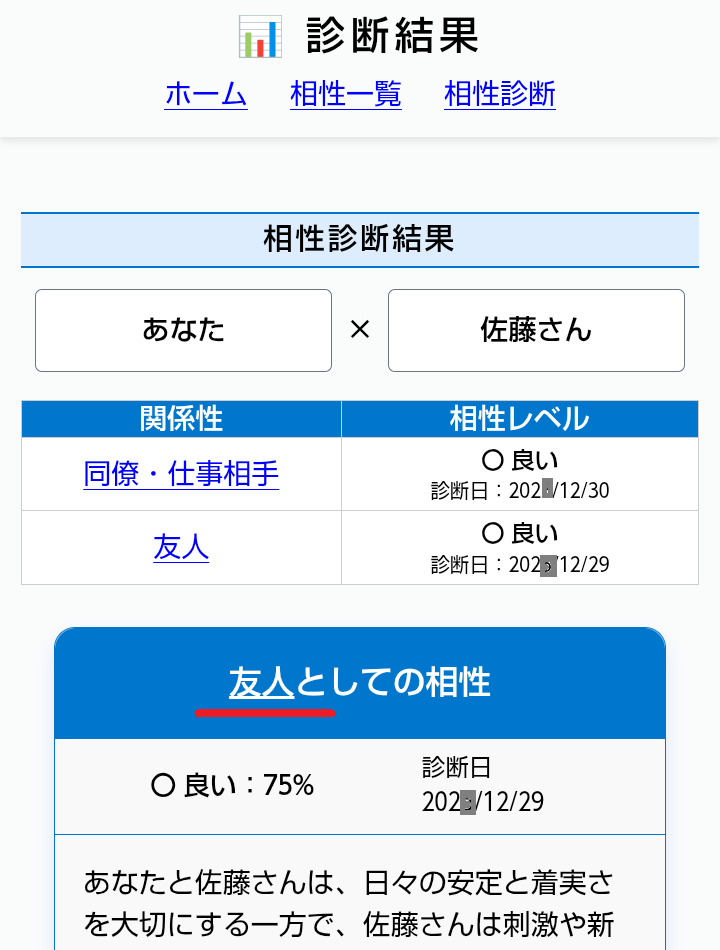Click the 診断結果 page title

393,36
